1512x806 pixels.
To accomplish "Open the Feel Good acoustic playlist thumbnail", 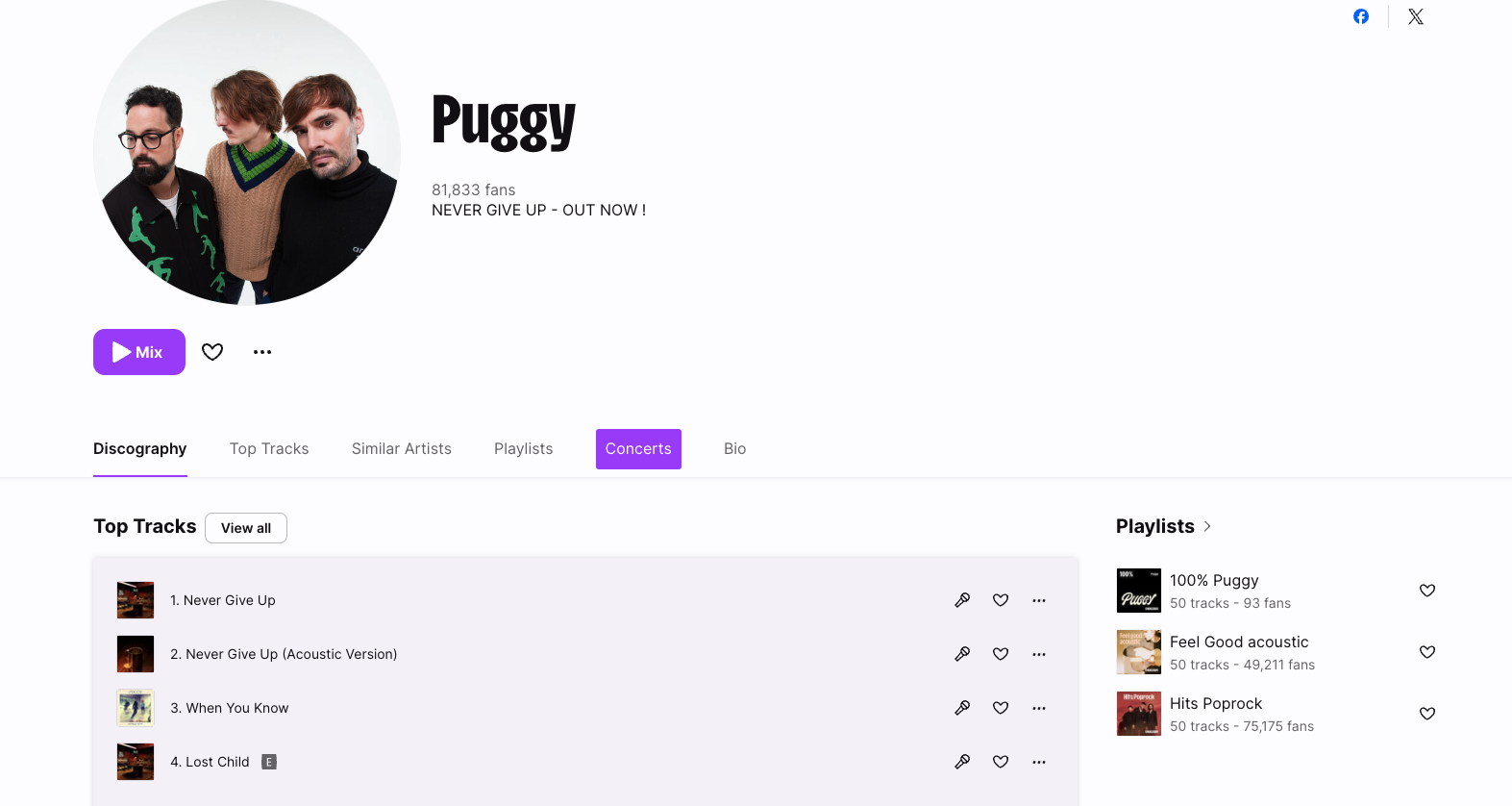I will (x=1139, y=652).
